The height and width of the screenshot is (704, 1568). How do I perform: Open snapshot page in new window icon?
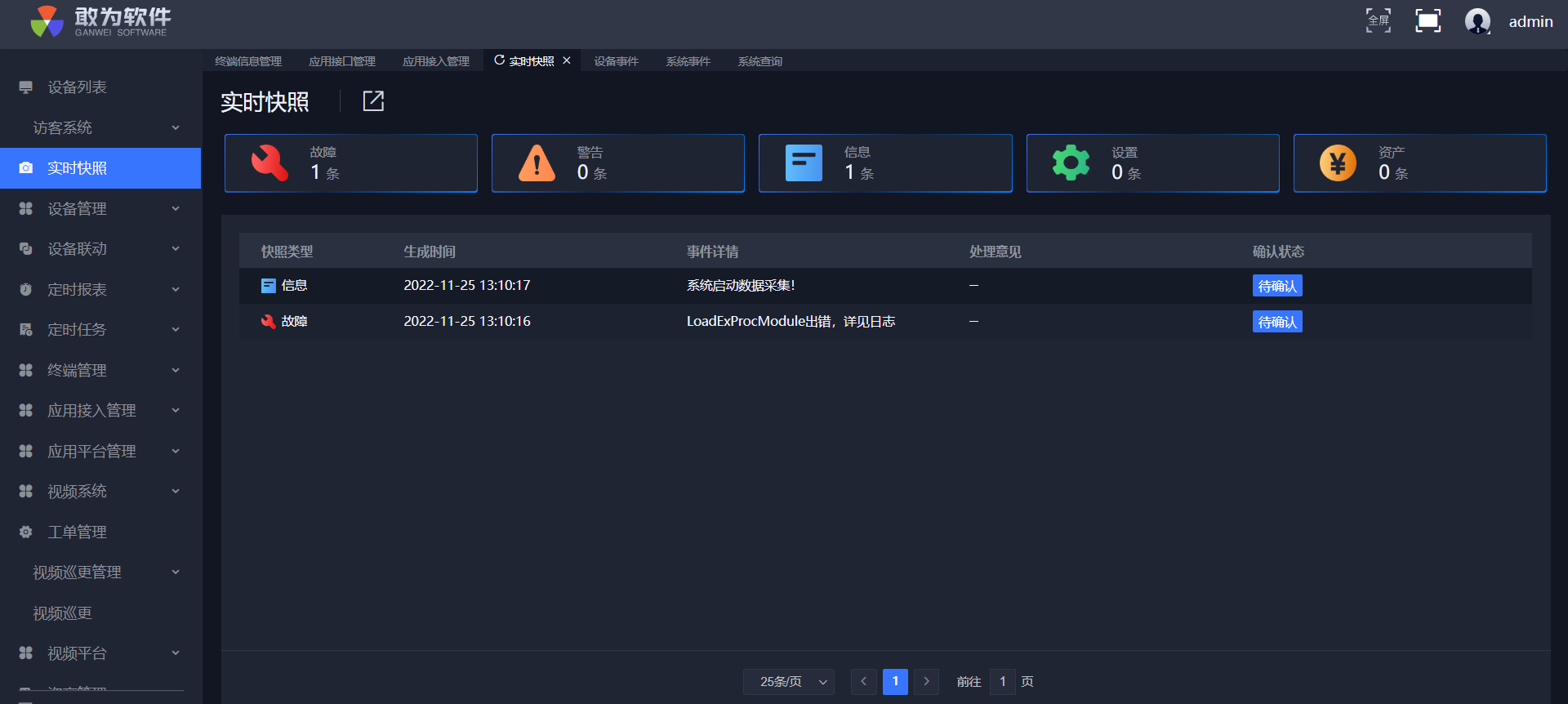[x=373, y=101]
